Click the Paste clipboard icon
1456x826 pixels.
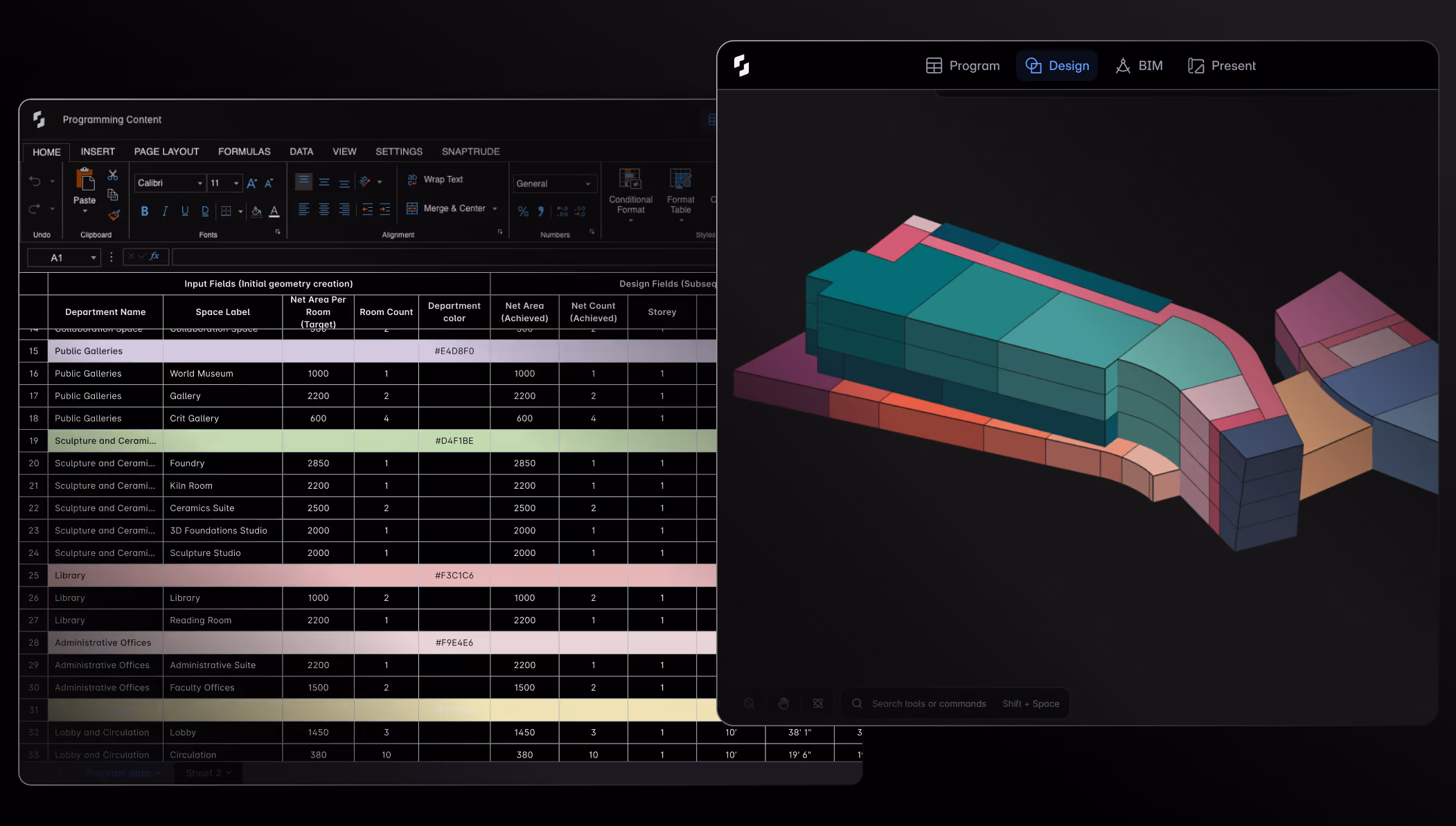click(x=85, y=179)
